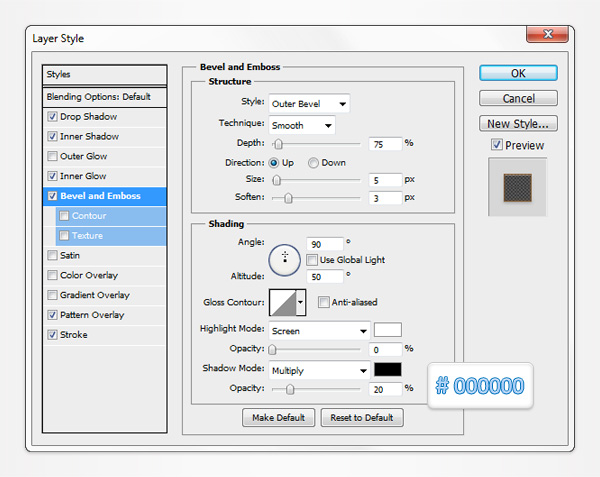Click the angle dial control

click(x=285, y=258)
